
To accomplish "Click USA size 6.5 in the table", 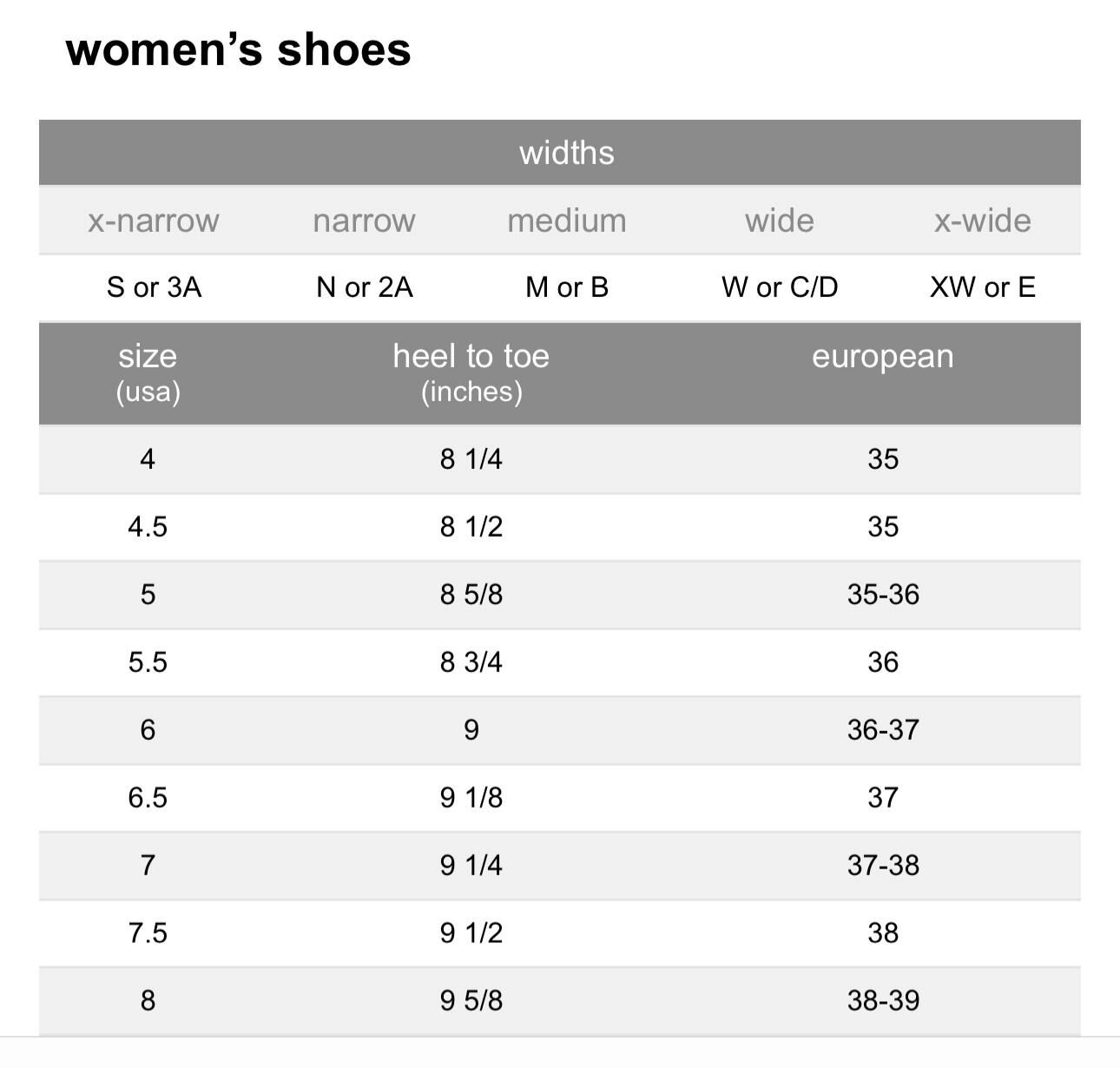I will coord(148,798).
